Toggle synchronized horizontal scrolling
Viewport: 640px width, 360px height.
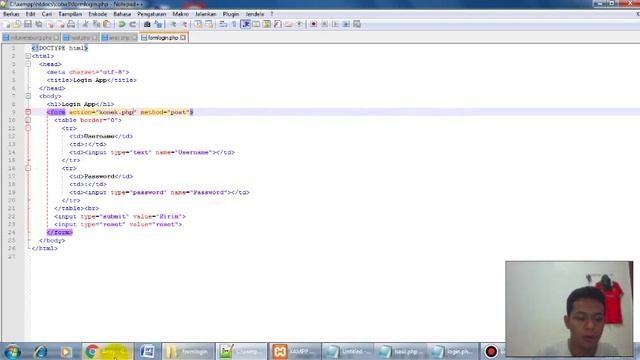coord(209,24)
